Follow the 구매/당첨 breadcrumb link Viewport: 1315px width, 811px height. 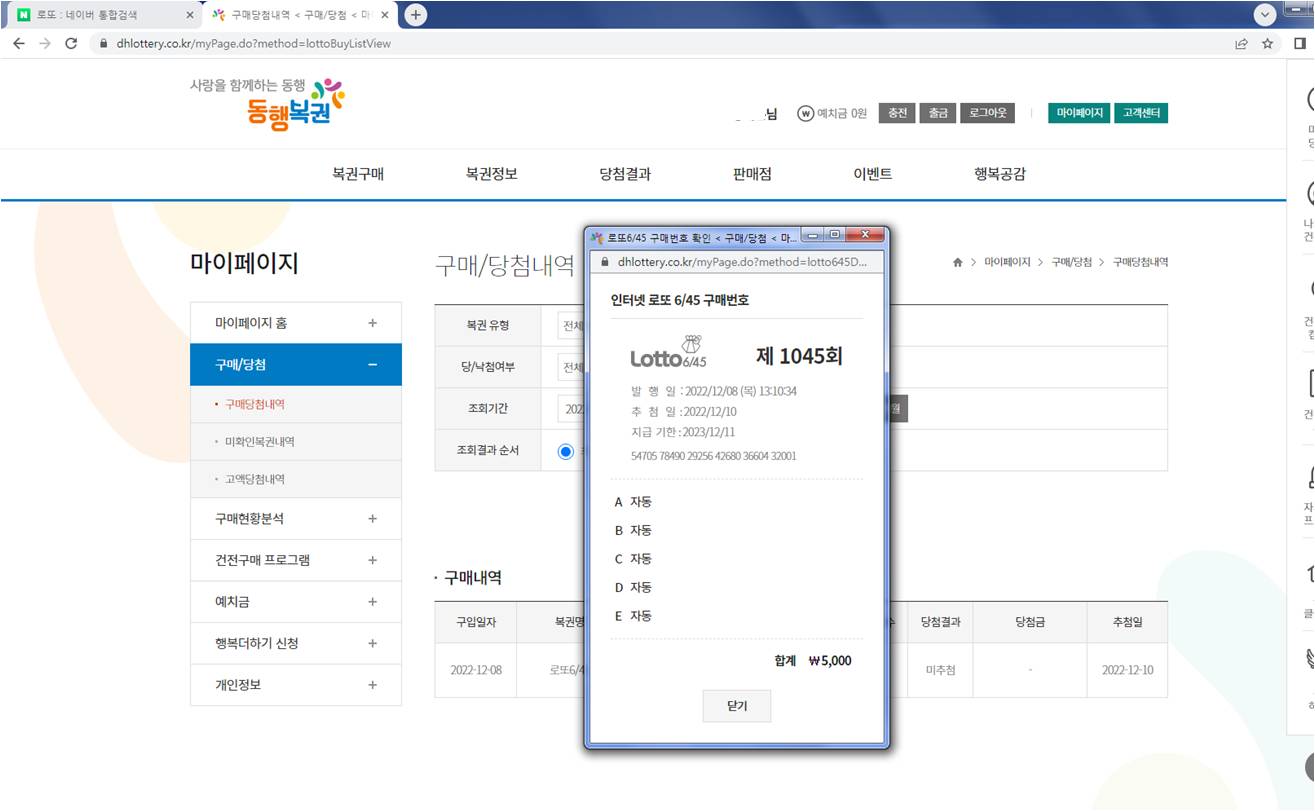pos(1072,262)
